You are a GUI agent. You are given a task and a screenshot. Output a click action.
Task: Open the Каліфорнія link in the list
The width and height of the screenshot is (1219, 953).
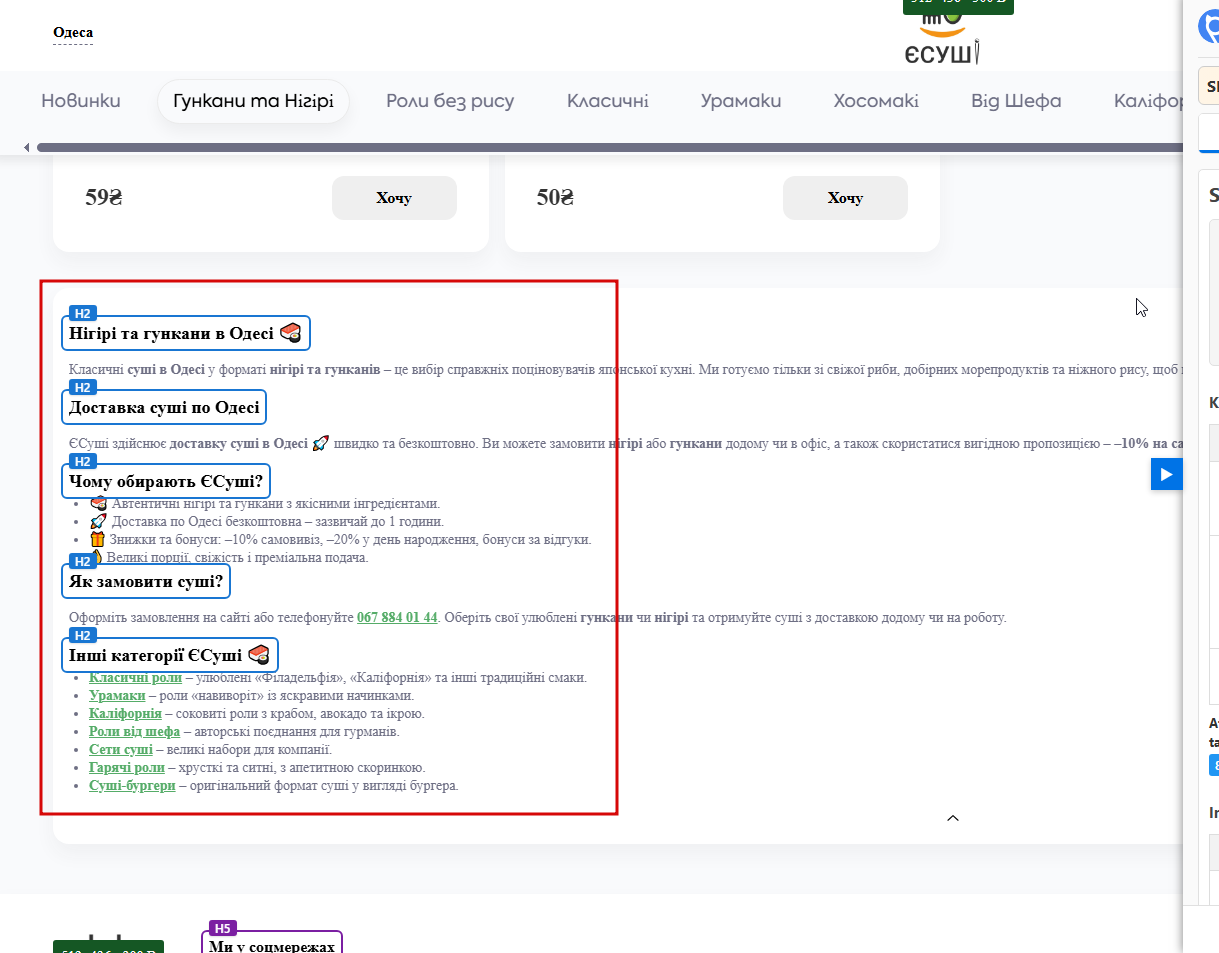click(125, 713)
